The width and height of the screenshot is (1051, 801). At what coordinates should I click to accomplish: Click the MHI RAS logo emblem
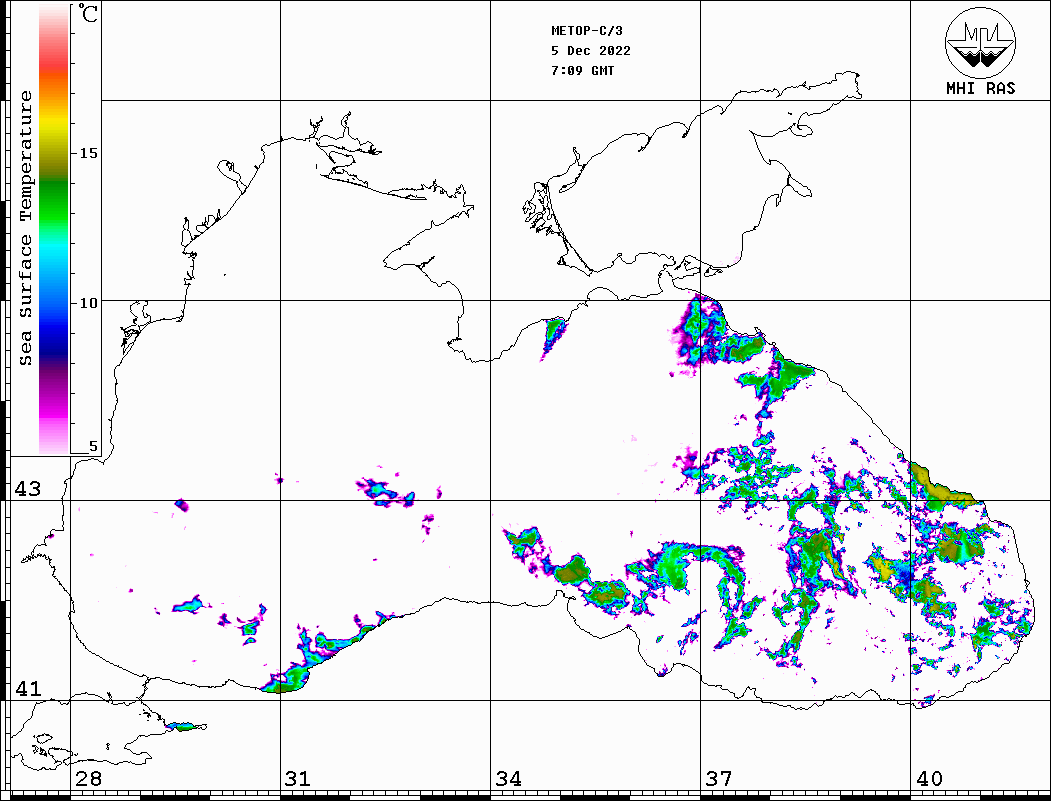pos(980,42)
